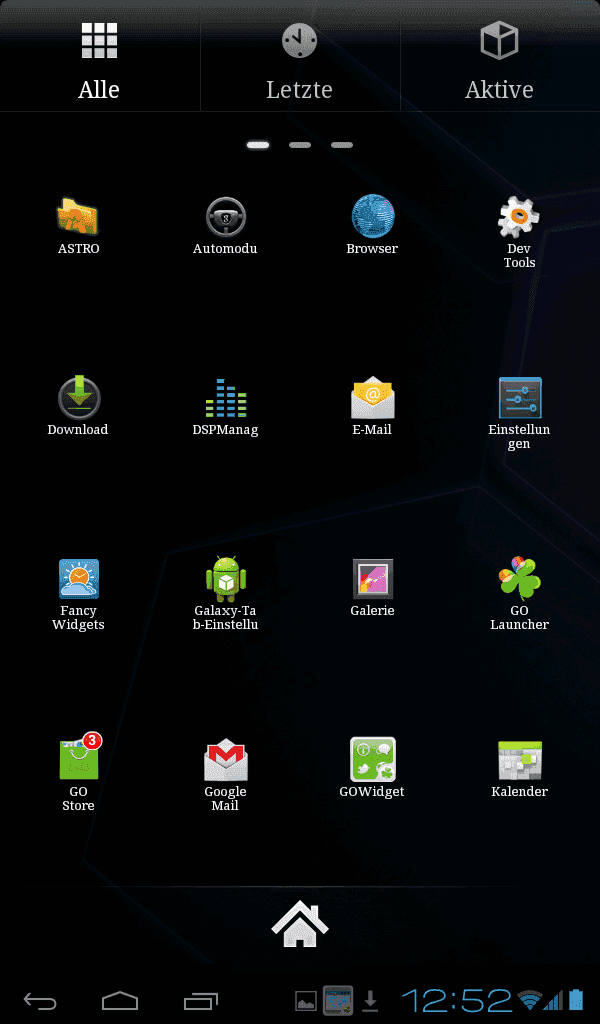
Task: Launch DSPManager equalizer app
Action: pos(225,398)
